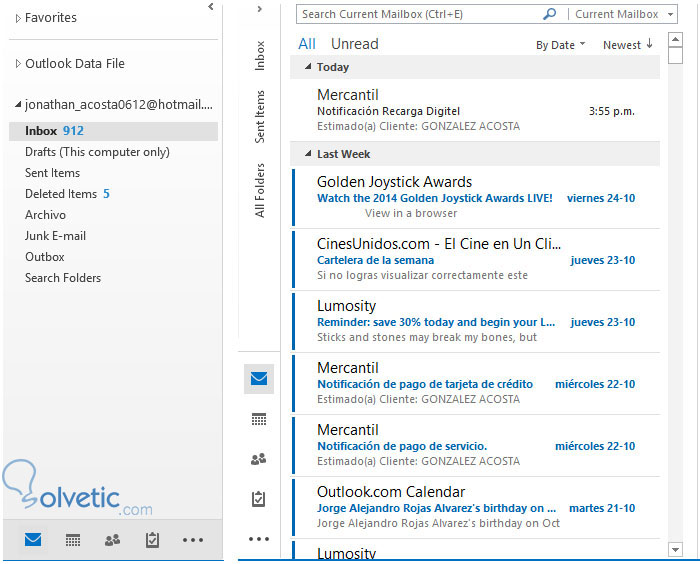The image size is (700, 564).
Task: Expand Outlook Data File tree
Action: point(18,63)
